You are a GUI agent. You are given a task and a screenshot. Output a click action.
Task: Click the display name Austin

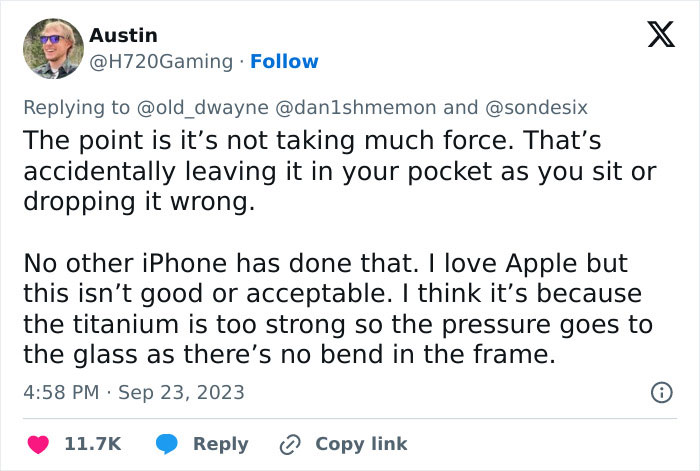point(124,35)
